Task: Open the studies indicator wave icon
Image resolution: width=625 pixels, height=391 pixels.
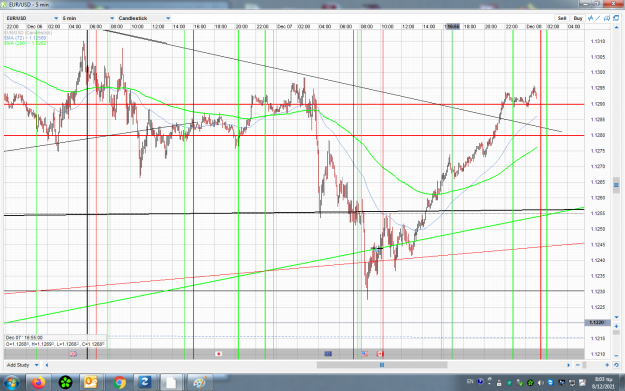Action: click(590, 18)
